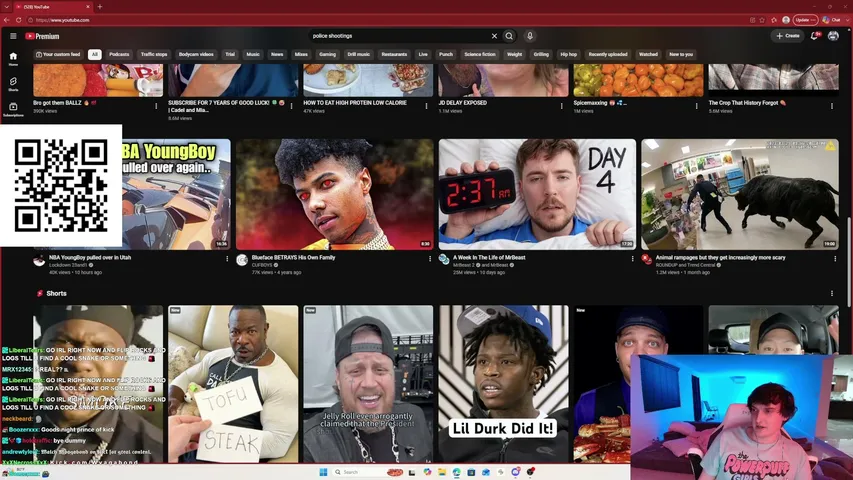Screen dimensions: 853x480
Task: Reload the page with the refresh icon
Action: [18, 20]
